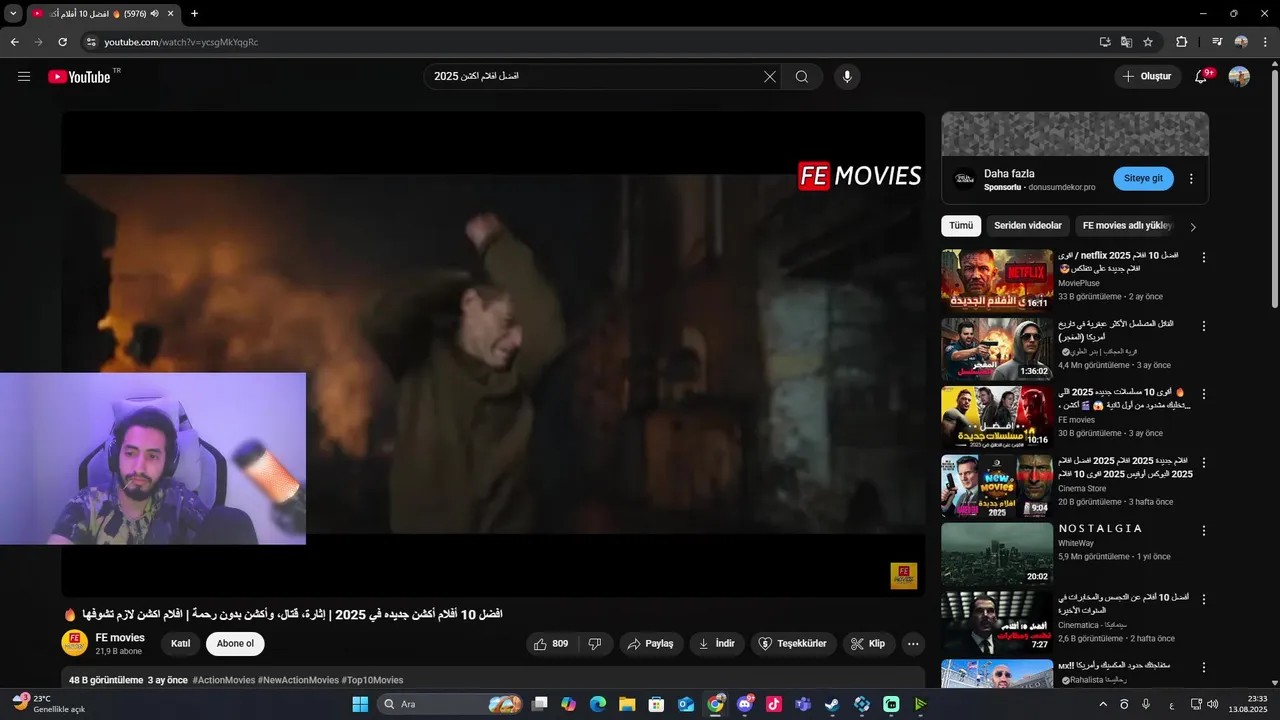1280x720 pixels.
Task: Click the page vertical scrollbar
Action: [x=1274, y=186]
